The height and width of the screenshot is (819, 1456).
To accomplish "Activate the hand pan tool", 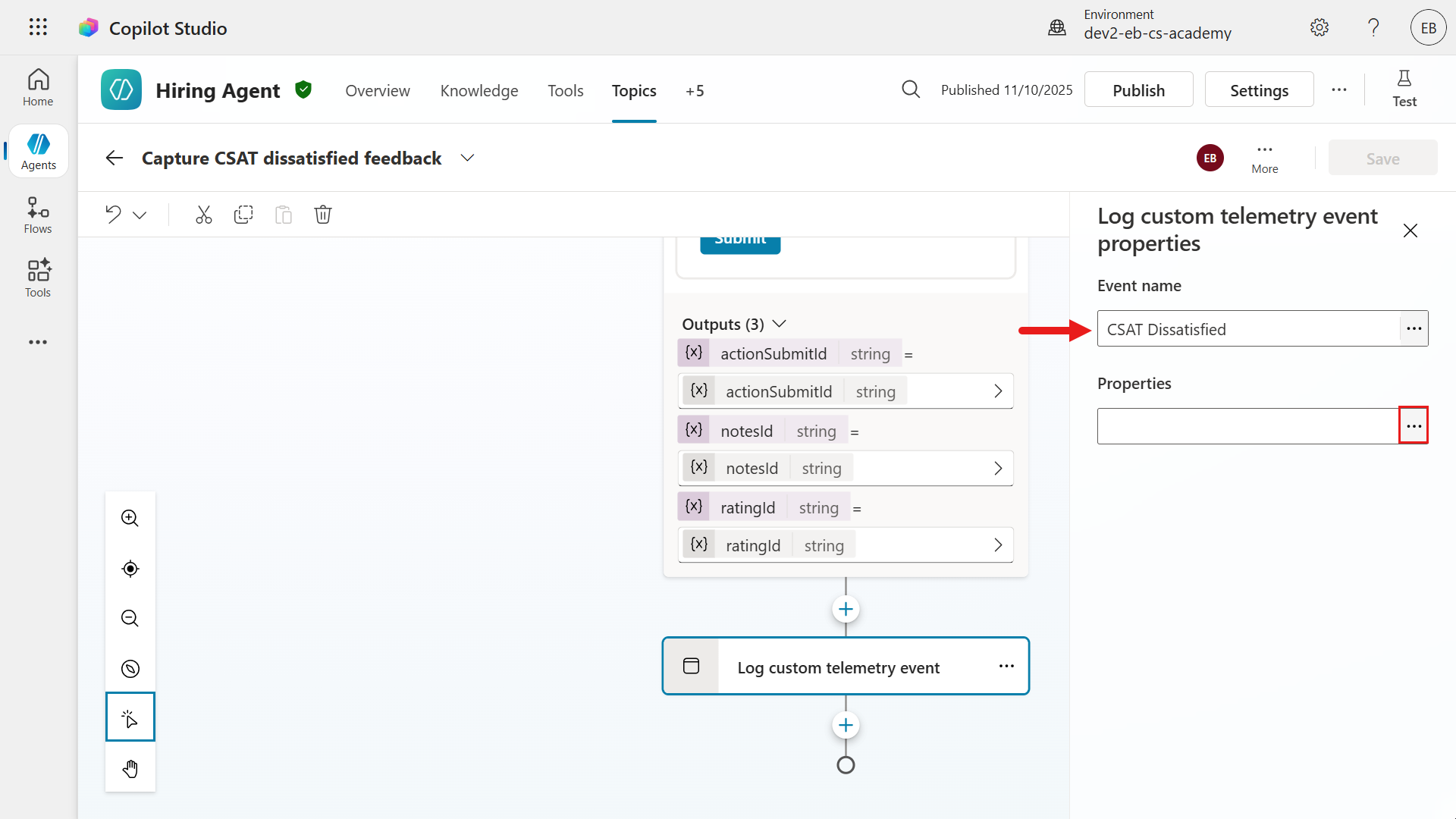I will (130, 768).
